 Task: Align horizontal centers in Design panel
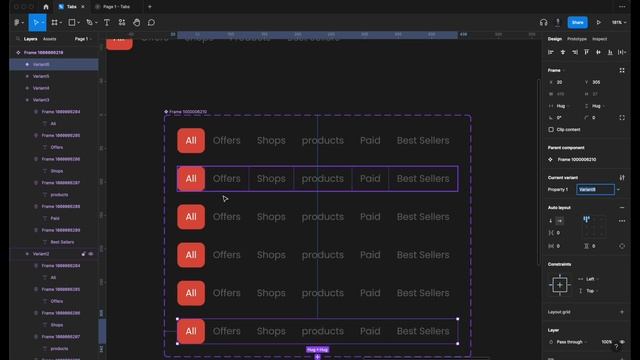563,52
